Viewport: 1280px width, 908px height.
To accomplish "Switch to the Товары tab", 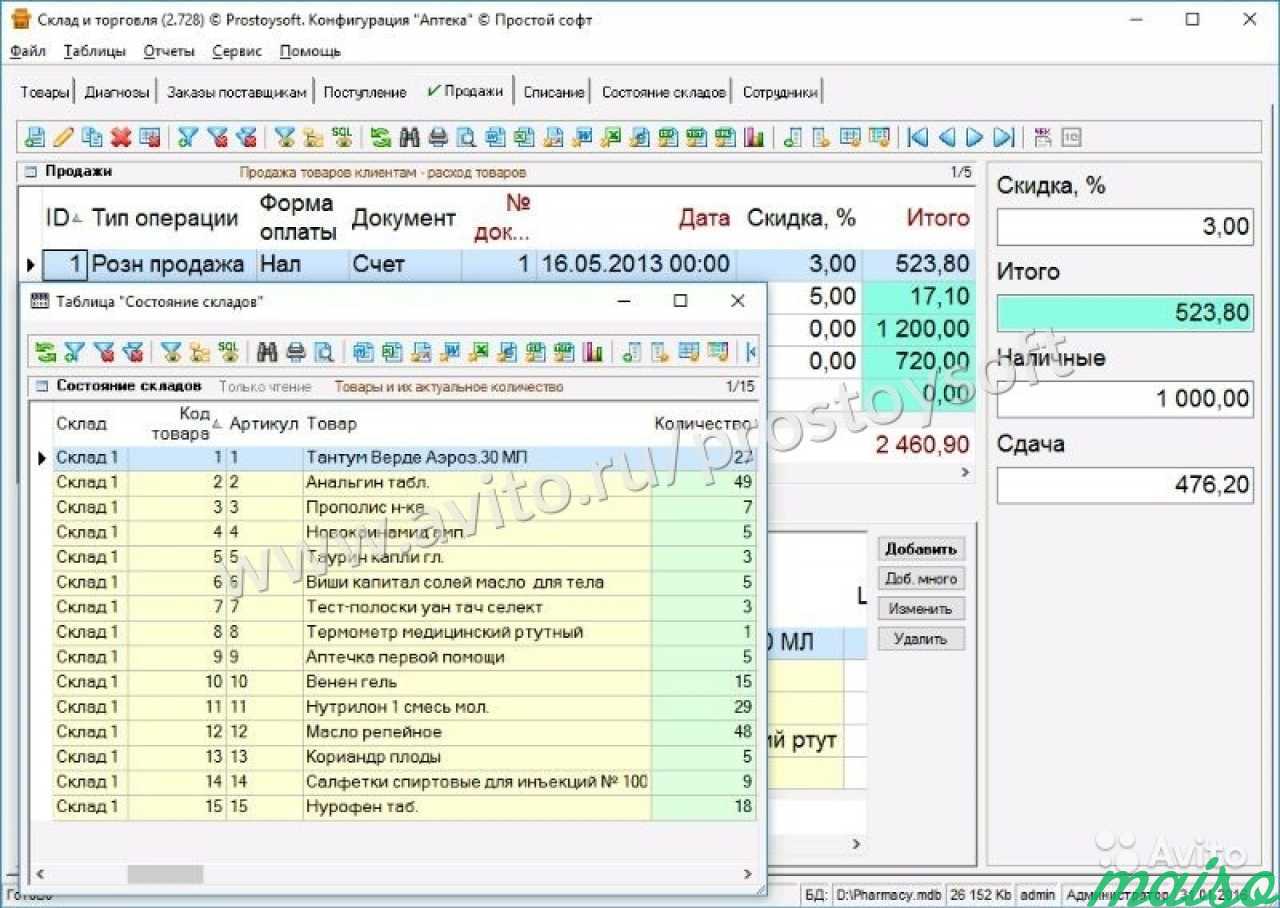I will click(45, 92).
